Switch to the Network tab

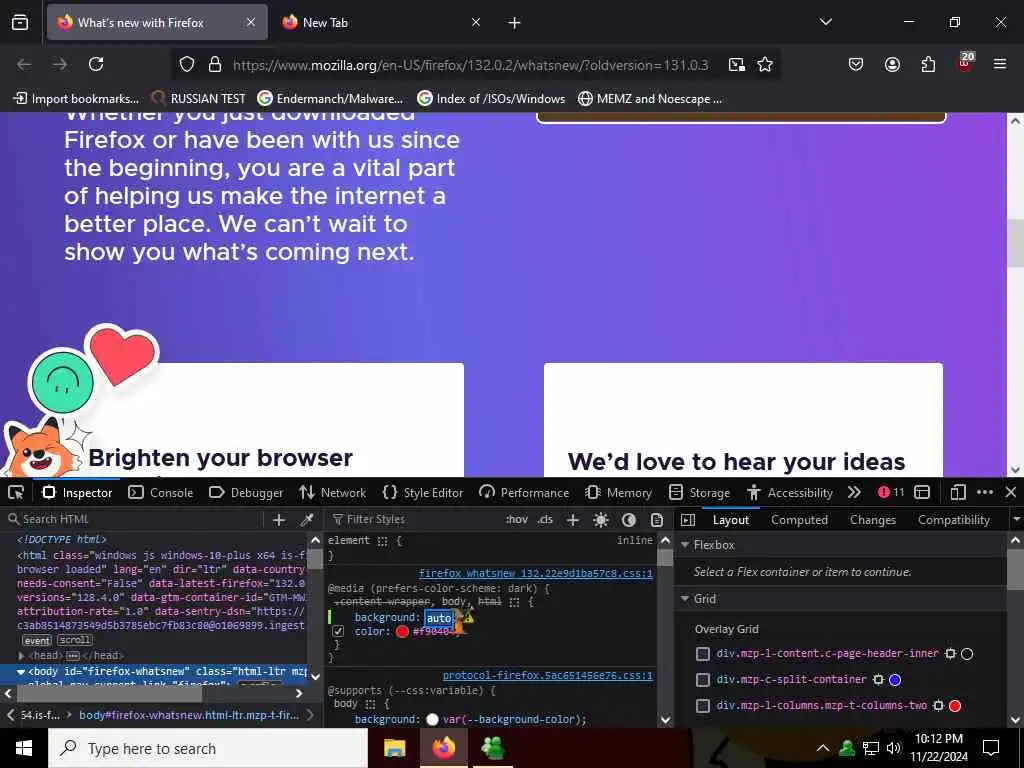coord(332,492)
